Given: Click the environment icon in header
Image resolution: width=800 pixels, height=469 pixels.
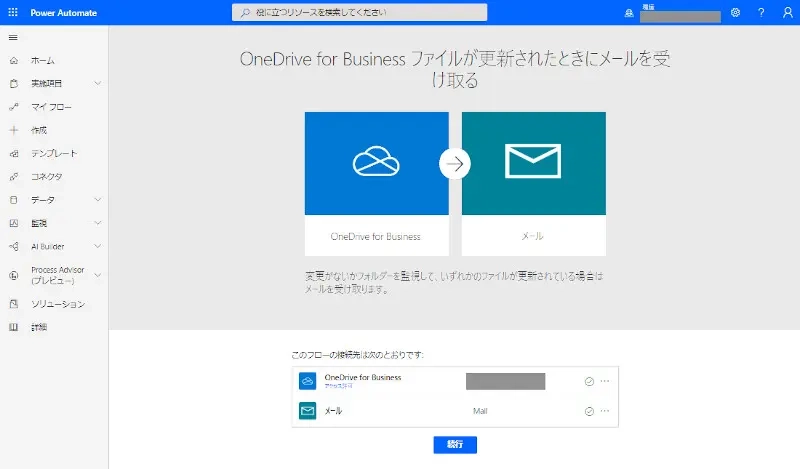Looking at the screenshot, I should click(x=629, y=13).
